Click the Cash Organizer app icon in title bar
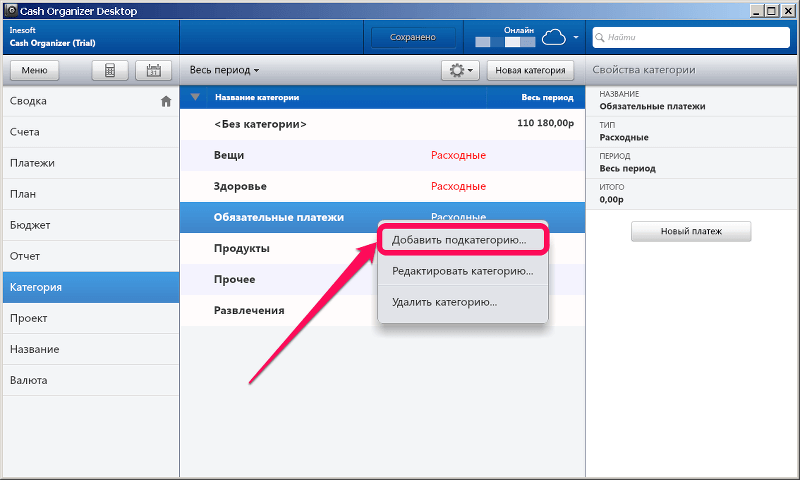The width and height of the screenshot is (800, 480). tap(11, 10)
